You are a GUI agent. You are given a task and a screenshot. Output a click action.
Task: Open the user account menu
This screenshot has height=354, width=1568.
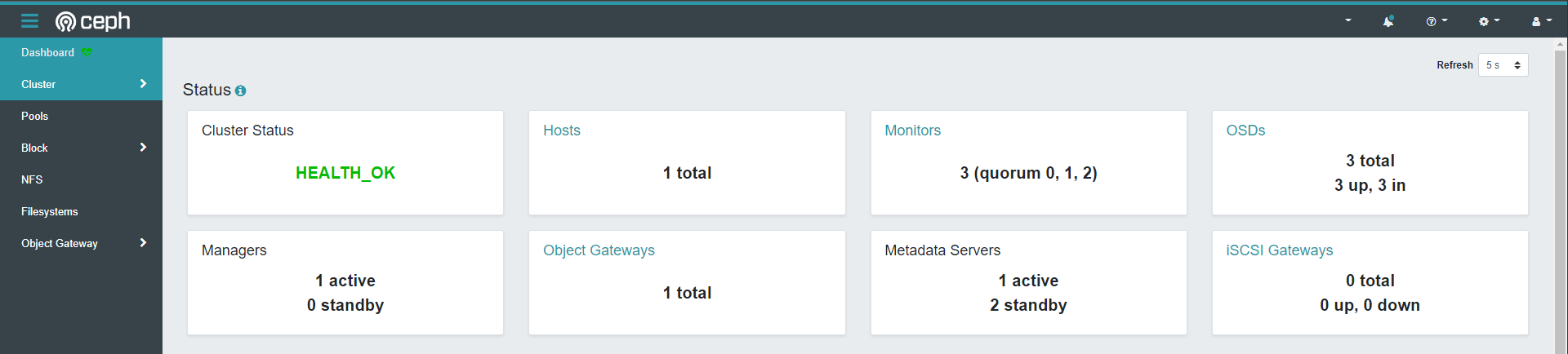tap(1541, 22)
